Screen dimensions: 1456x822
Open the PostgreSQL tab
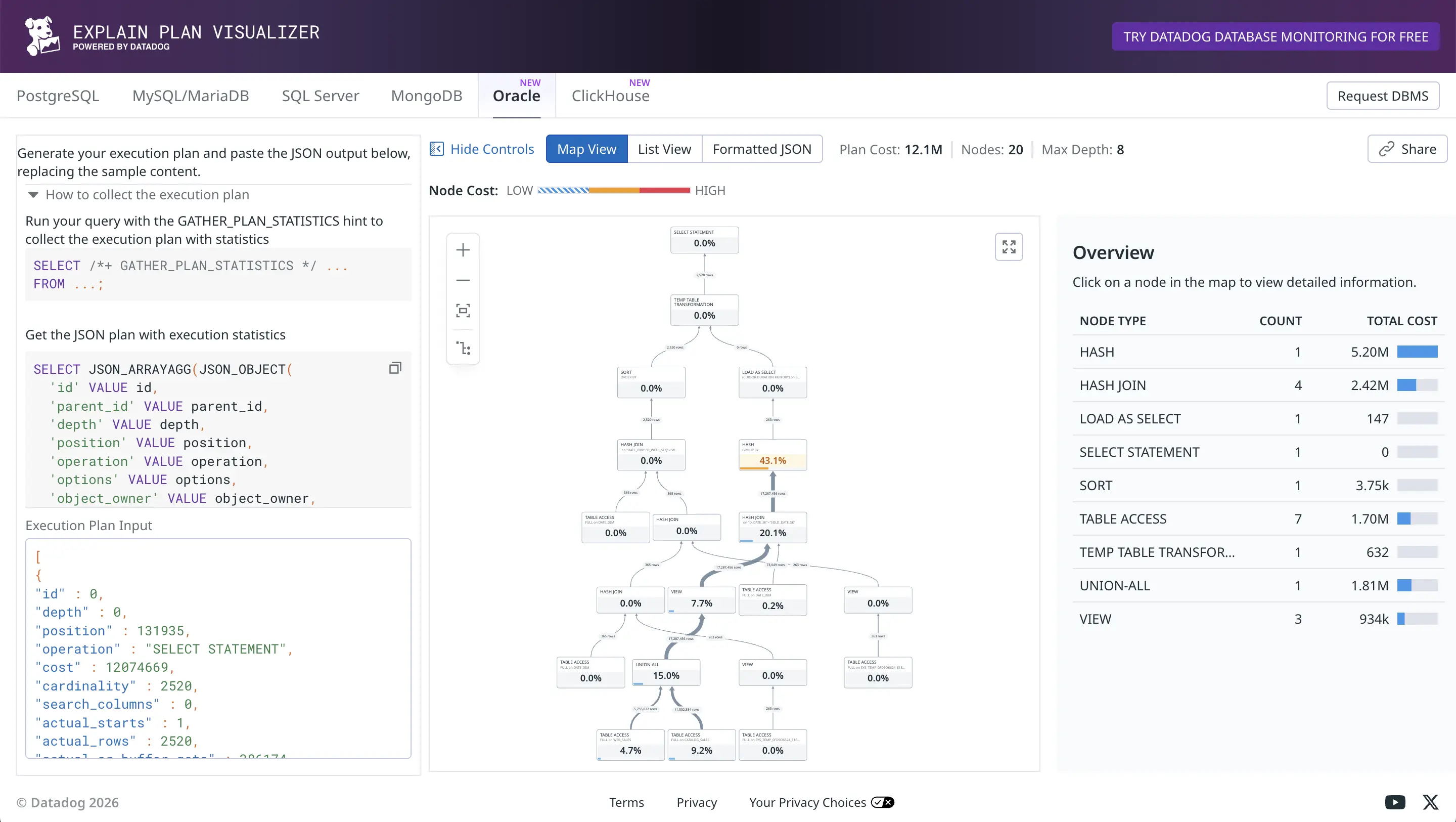(x=58, y=96)
